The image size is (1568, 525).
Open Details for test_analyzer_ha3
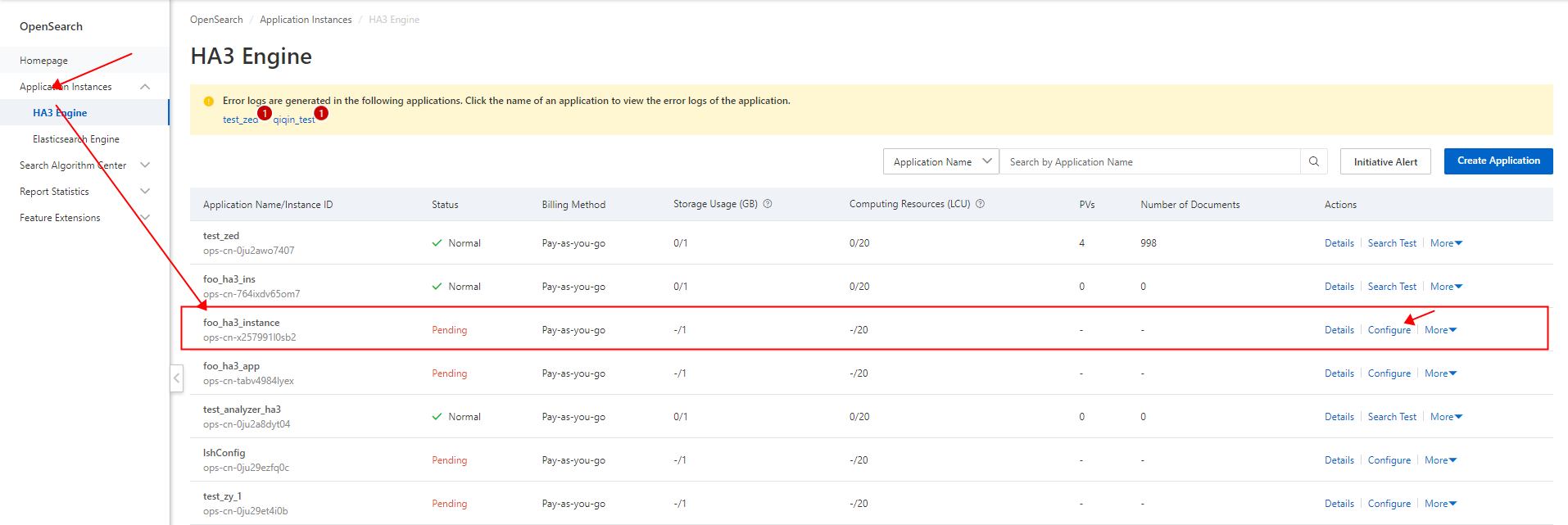point(1339,417)
